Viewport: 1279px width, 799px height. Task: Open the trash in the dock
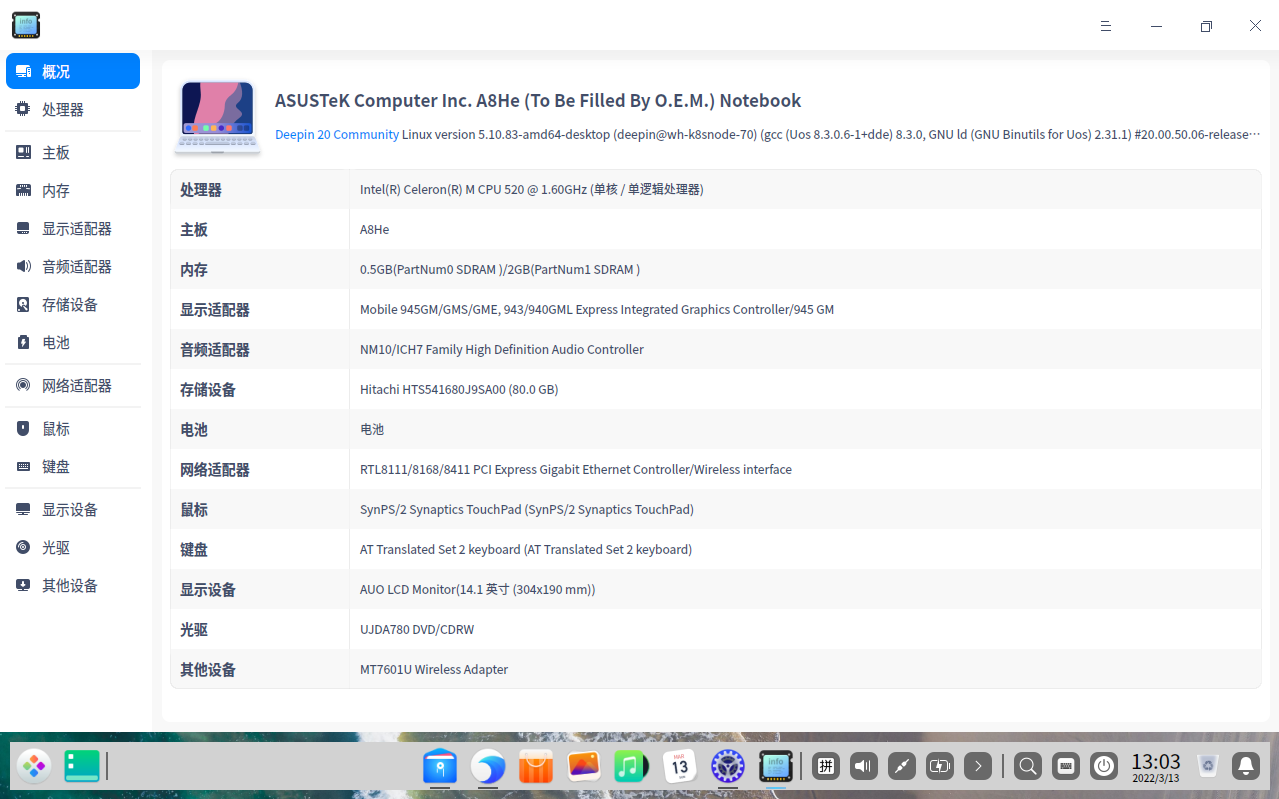tap(1208, 767)
